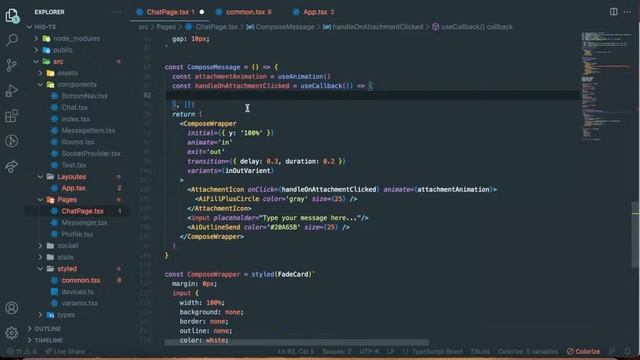Expand the socket folder

click(x=68, y=246)
